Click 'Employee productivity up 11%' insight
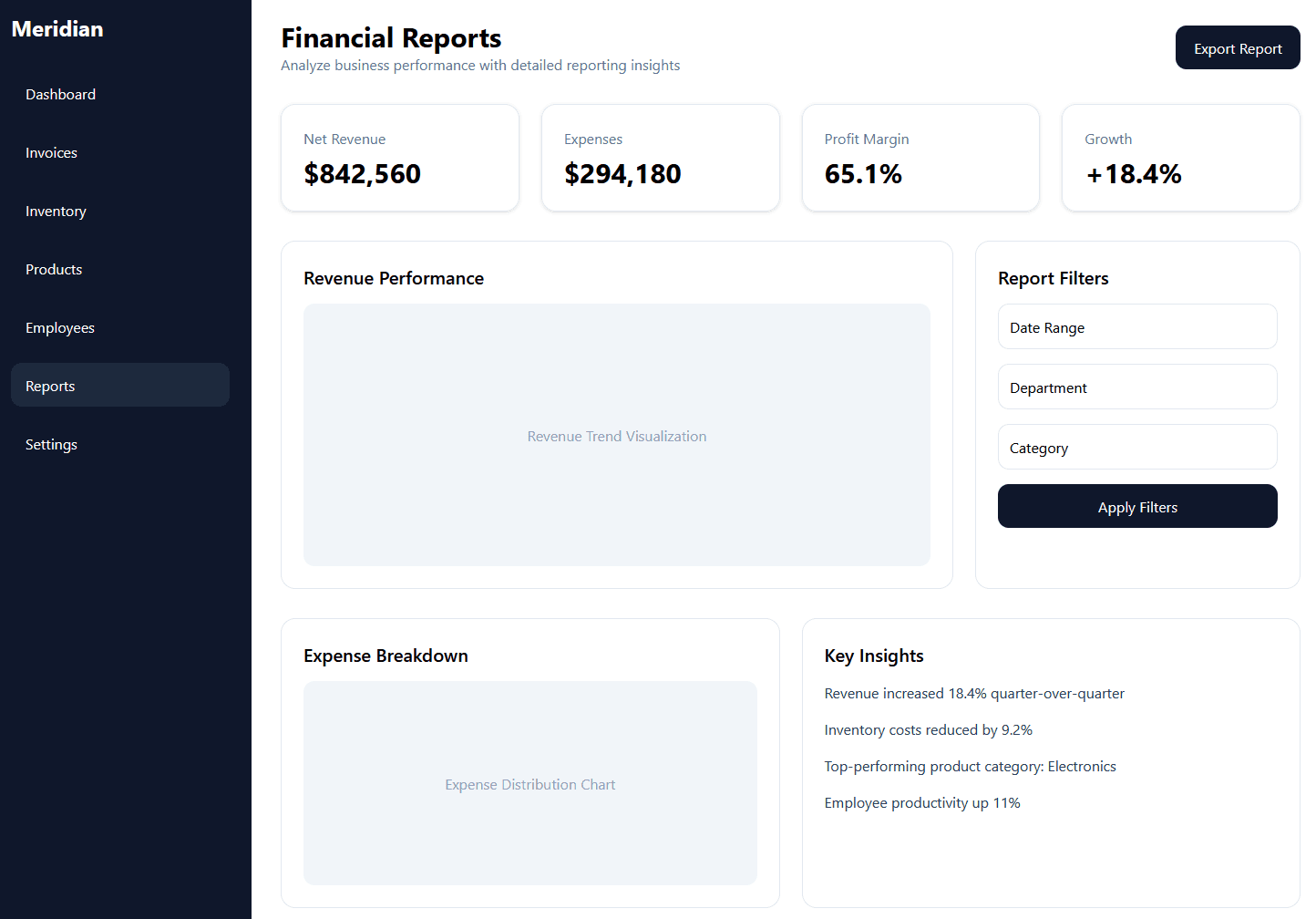Image resolution: width=1316 pixels, height=919 pixels. pyautogui.click(x=922, y=803)
